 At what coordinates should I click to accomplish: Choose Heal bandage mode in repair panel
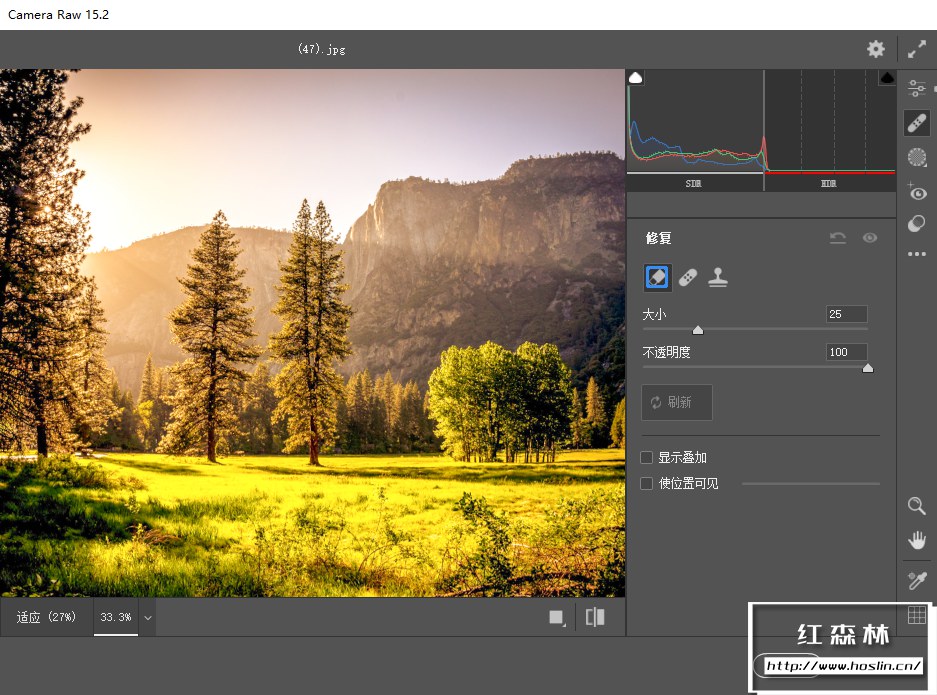pos(688,278)
